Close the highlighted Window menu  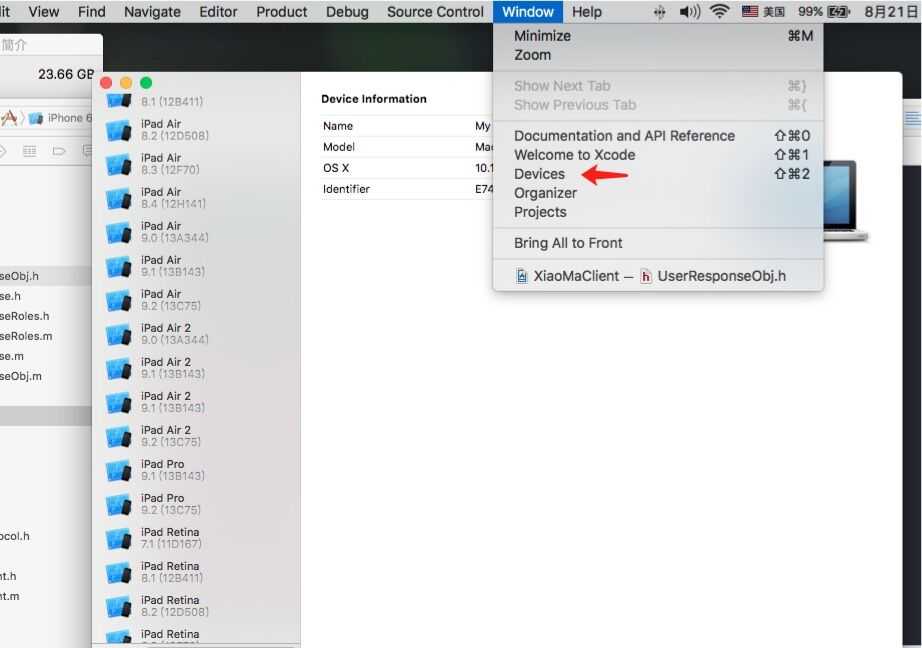(528, 12)
